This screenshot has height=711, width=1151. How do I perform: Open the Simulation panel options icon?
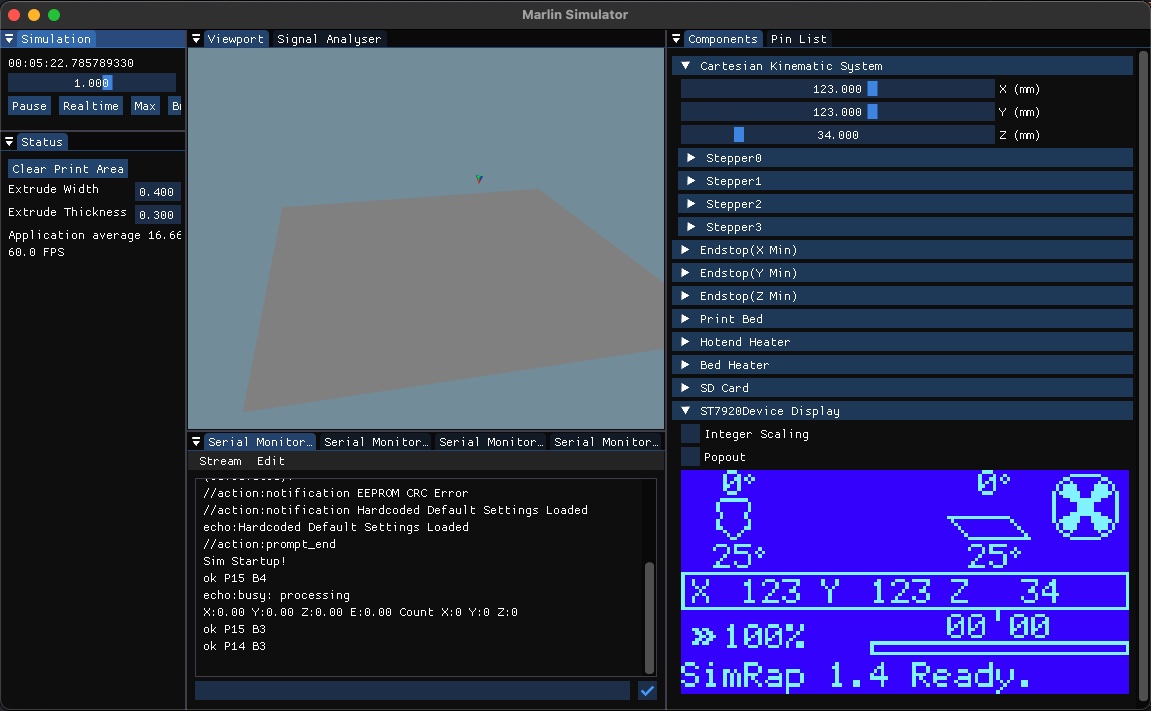[9, 38]
